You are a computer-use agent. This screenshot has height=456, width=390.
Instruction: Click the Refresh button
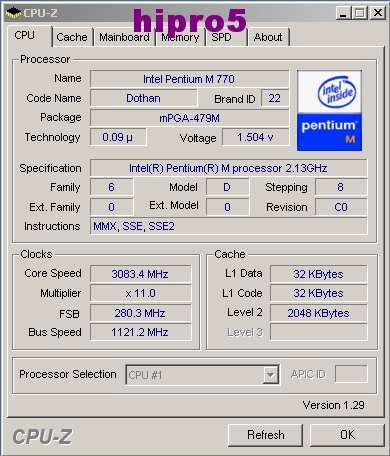(266, 435)
